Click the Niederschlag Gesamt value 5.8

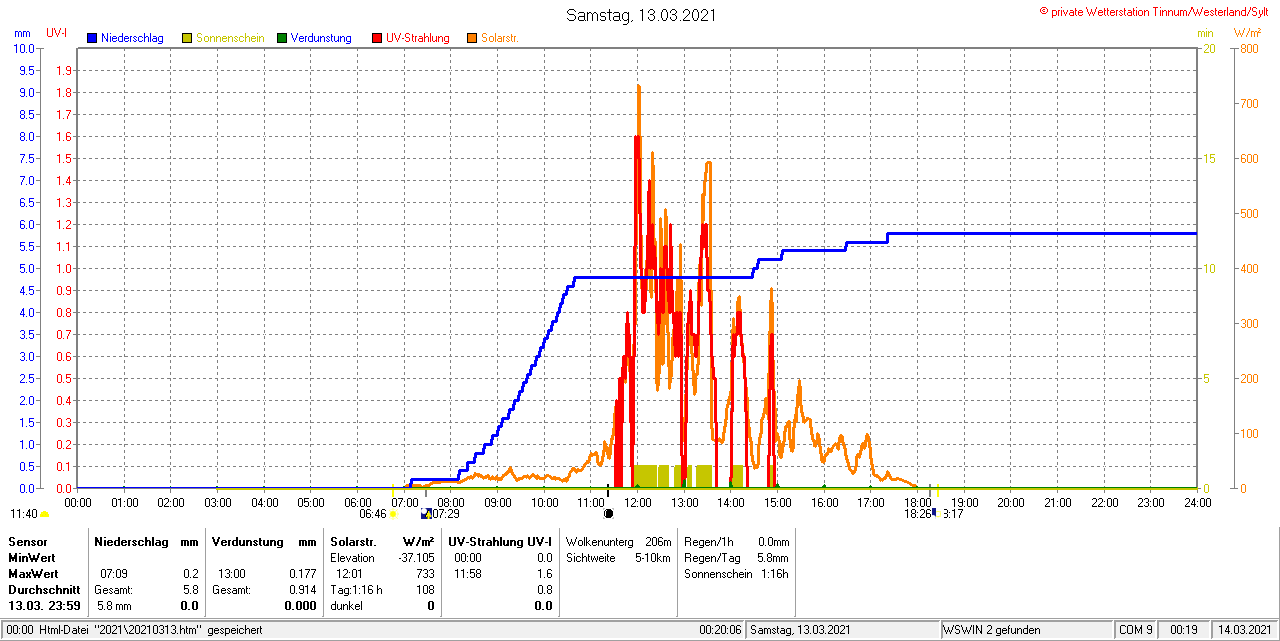click(190, 590)
